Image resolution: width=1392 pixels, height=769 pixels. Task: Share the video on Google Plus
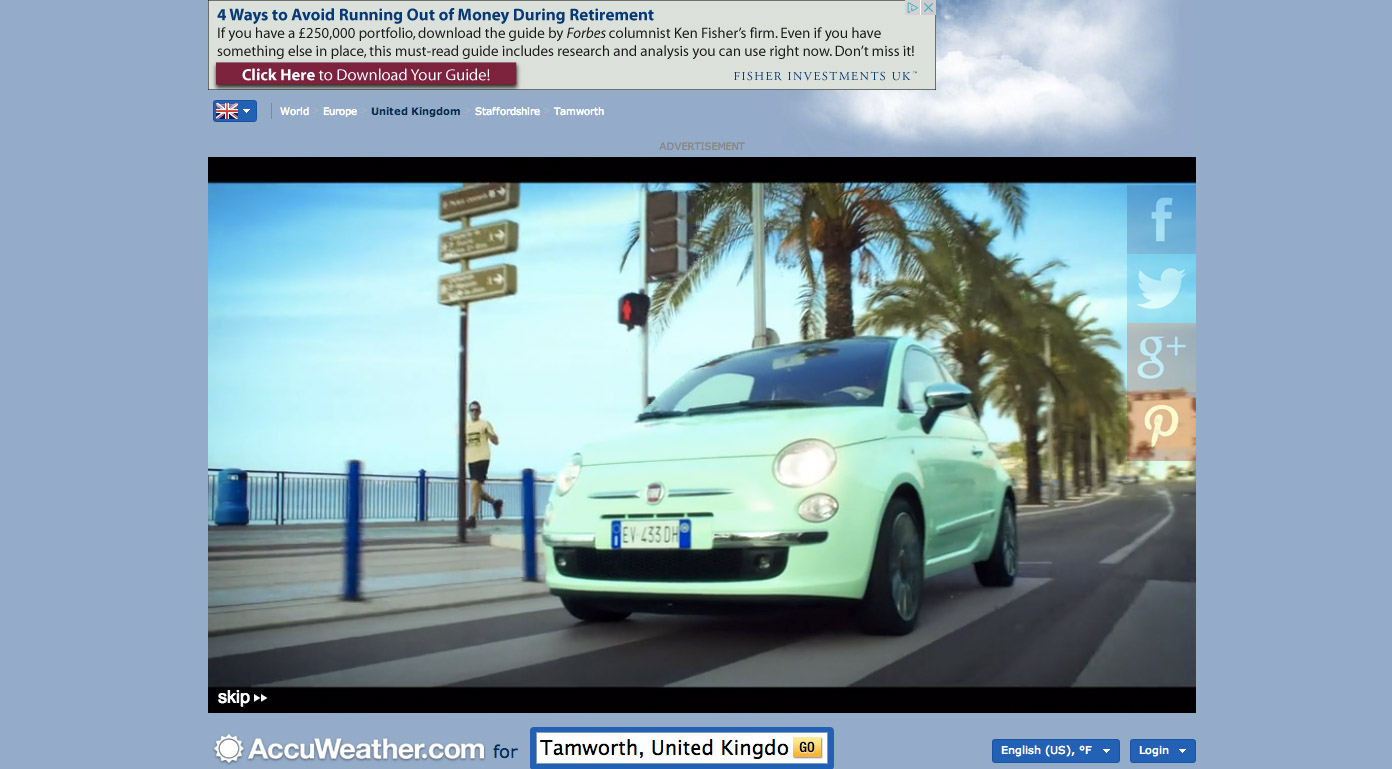(1161, 357)
